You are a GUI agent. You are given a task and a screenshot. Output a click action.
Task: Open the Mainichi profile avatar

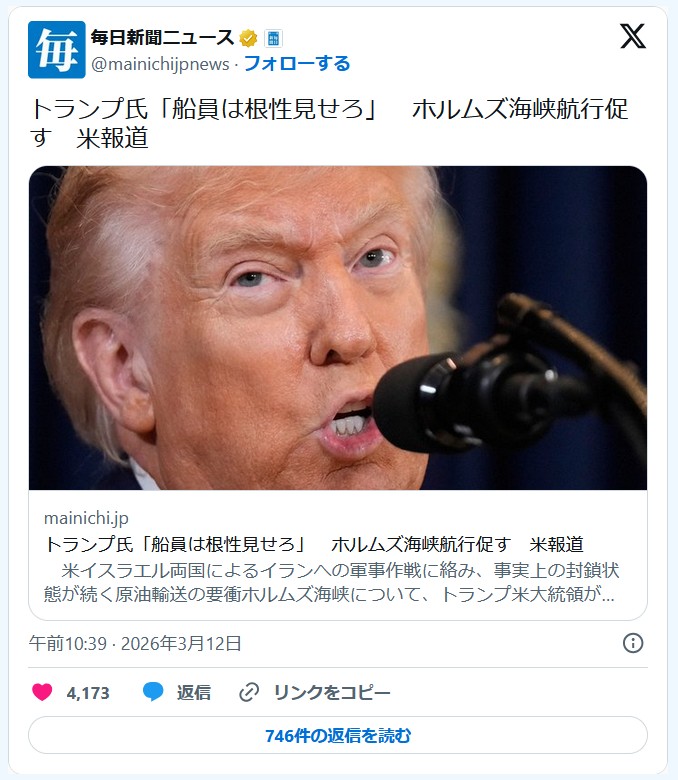point(57,50)
